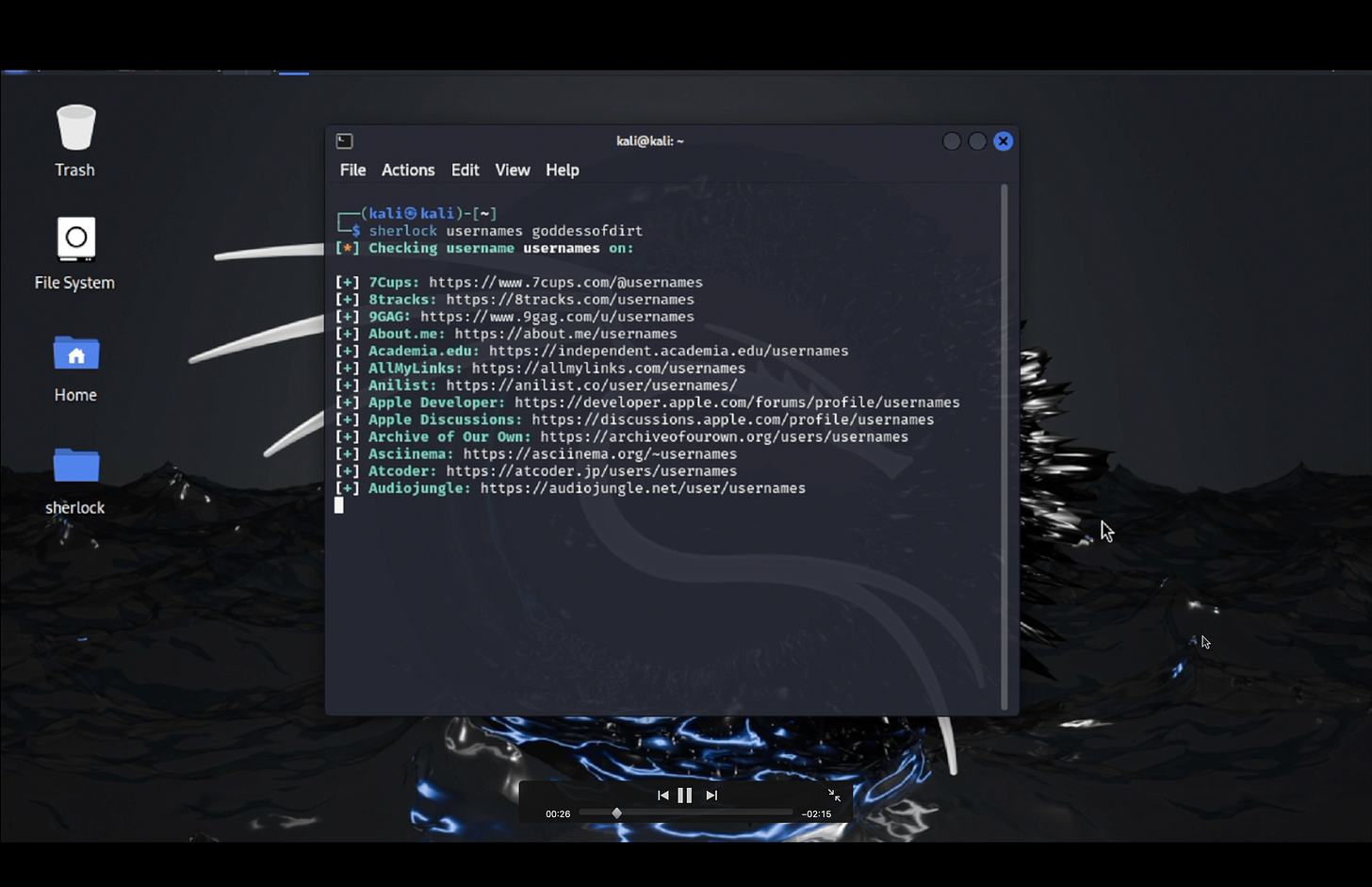1372x887 pixels.
Task: Minimize the kali terminal window
Action: pos(952,141)
